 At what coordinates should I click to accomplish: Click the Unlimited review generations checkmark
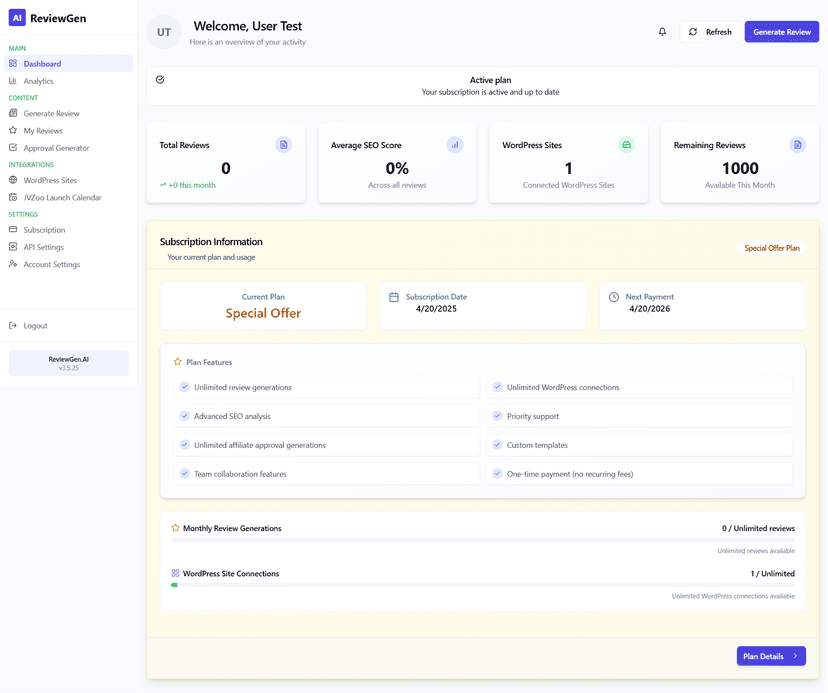point(184,387)
